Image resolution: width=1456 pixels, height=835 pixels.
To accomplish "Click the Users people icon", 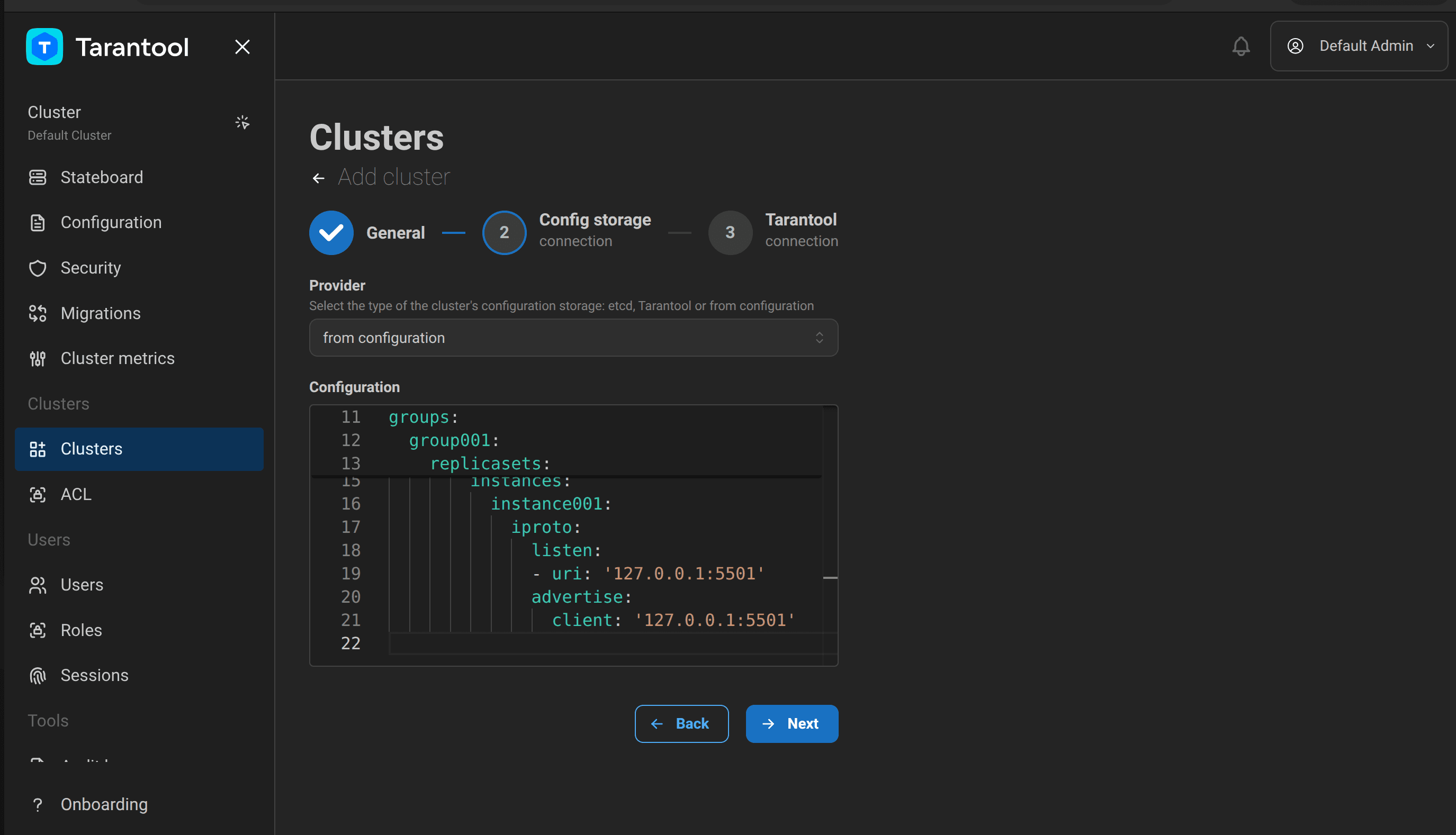I will point(38,585).
